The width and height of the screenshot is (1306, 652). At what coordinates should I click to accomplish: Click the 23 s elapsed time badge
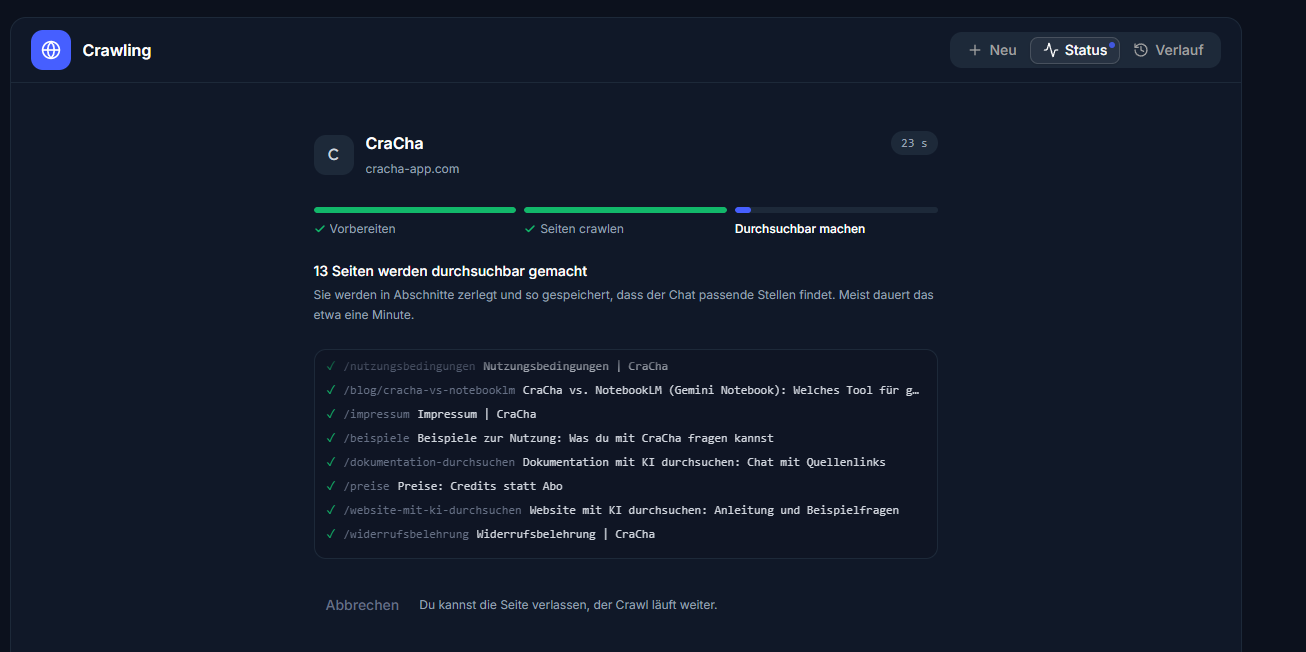click(x=914, y=143)
